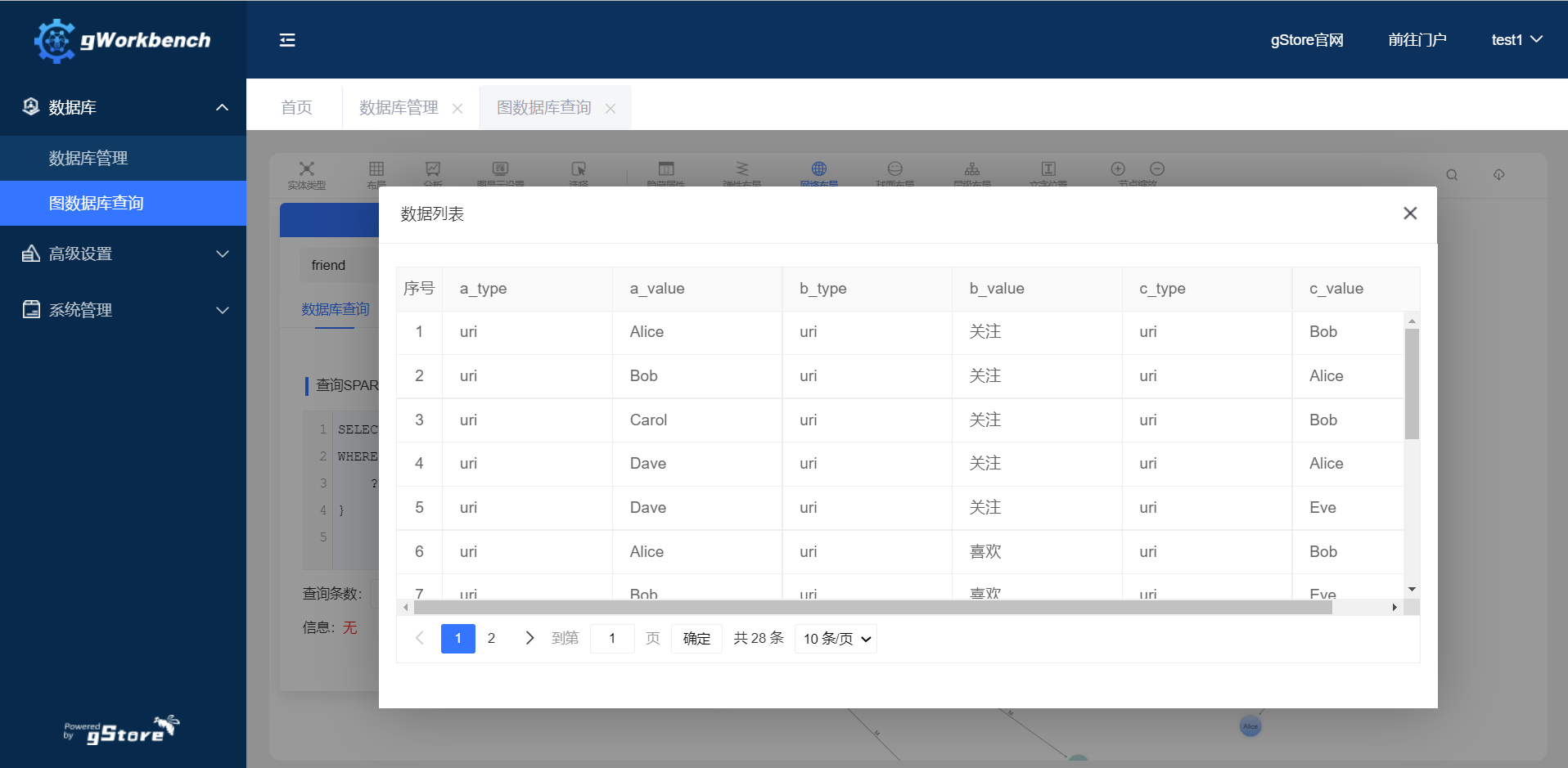Viewport: 1568px width, 768px height.
Task: Click the 确定 button to jump to page
Action: 696,639
